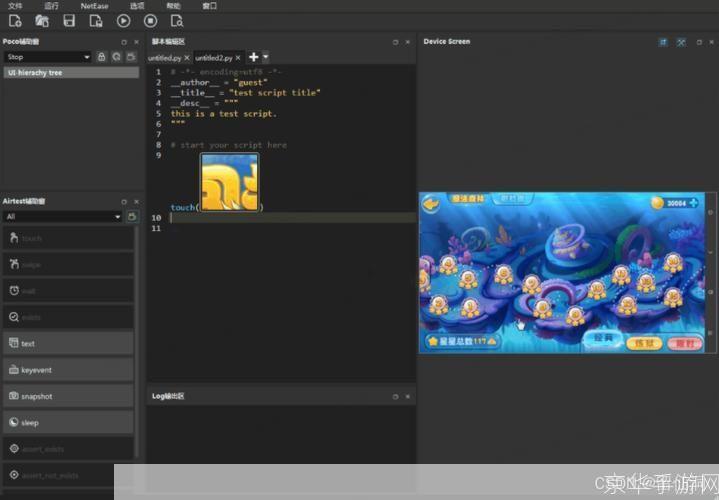The height and width of the screenshot is (500, 719).
Task: Open the first menu bar item 文件
Action: click(15, 6)
